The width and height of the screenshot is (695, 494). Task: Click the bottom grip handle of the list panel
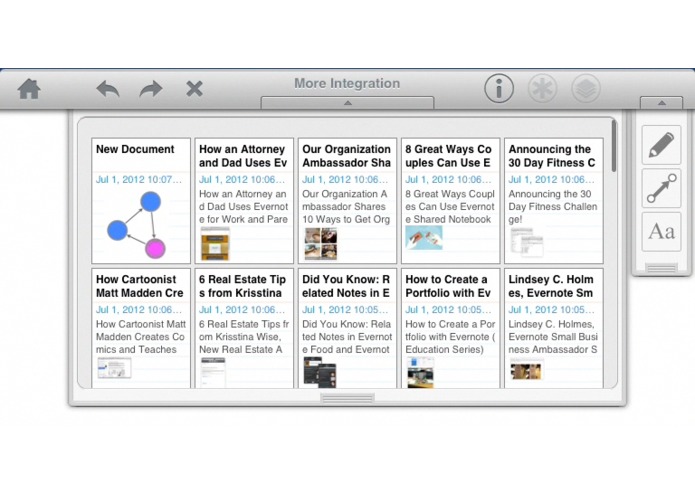coord(348,399)
